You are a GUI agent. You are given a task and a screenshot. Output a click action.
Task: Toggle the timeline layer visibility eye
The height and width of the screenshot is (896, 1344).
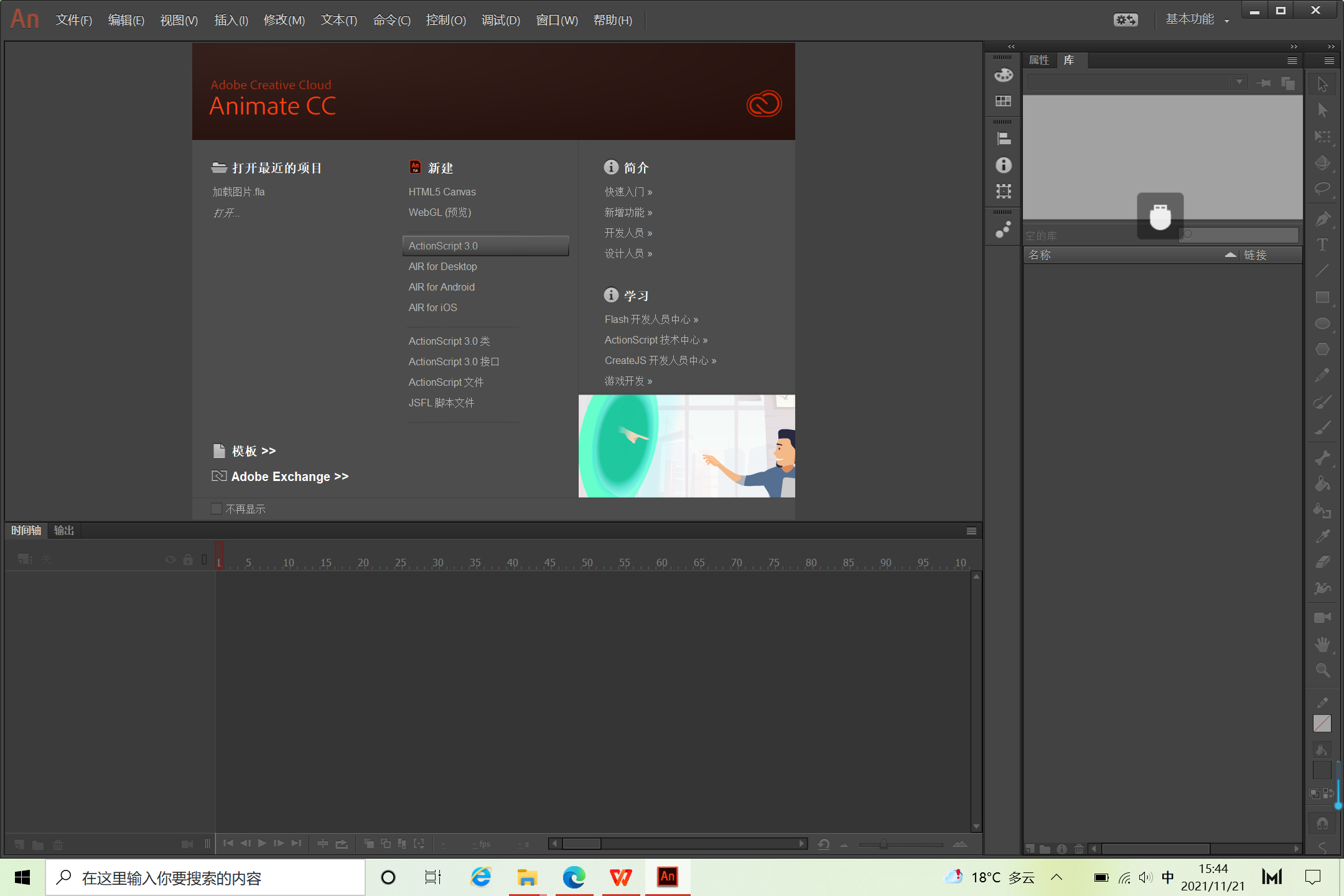click(170, 559)
